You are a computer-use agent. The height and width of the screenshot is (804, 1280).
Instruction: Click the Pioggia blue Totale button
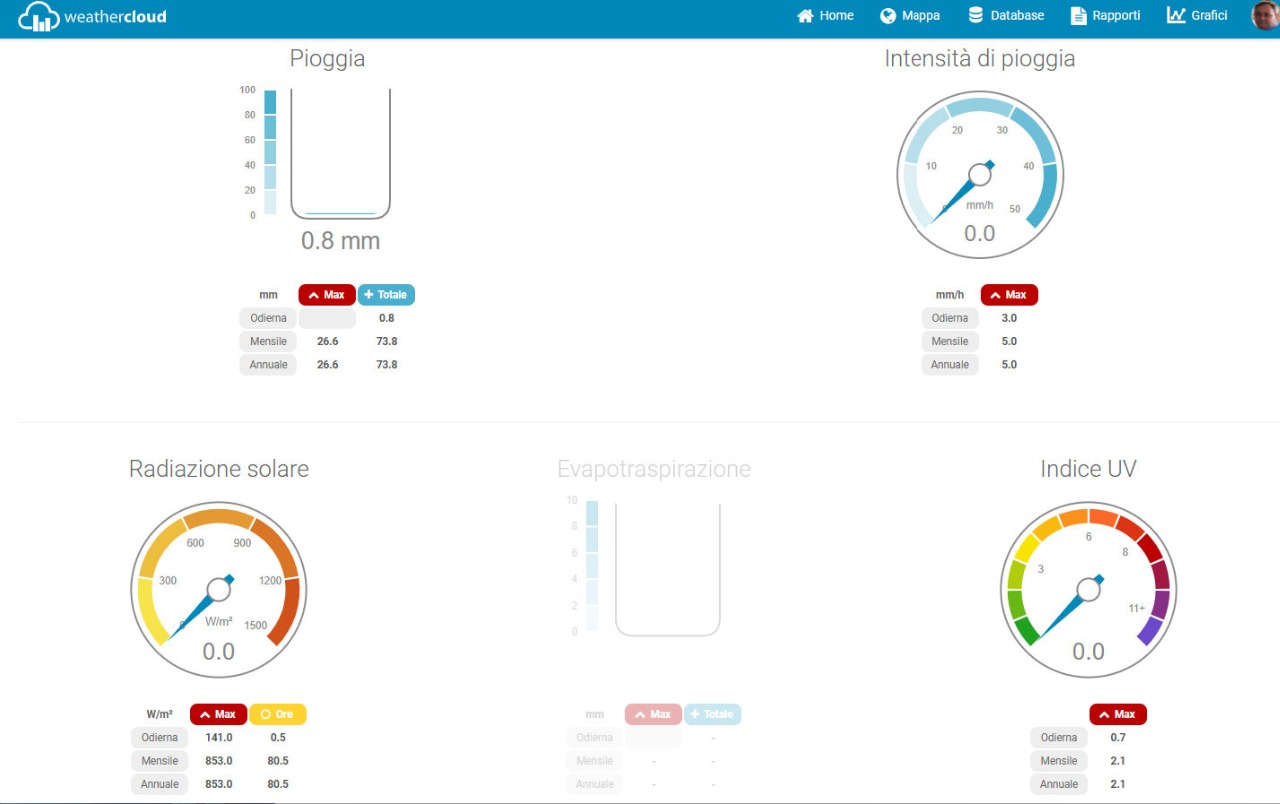point(386,295)
